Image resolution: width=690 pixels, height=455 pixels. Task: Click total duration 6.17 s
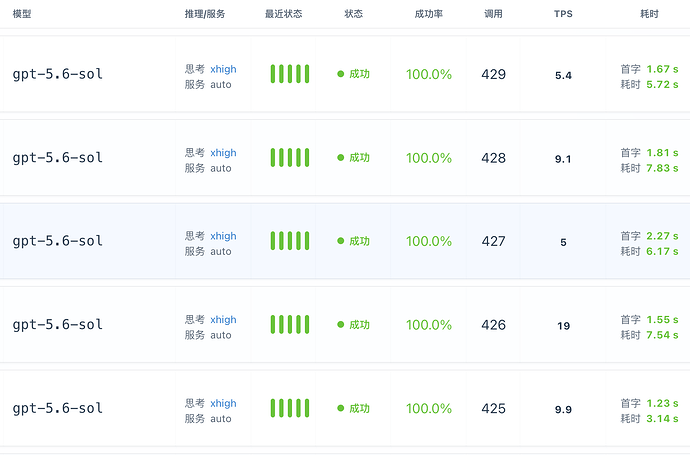662,251
